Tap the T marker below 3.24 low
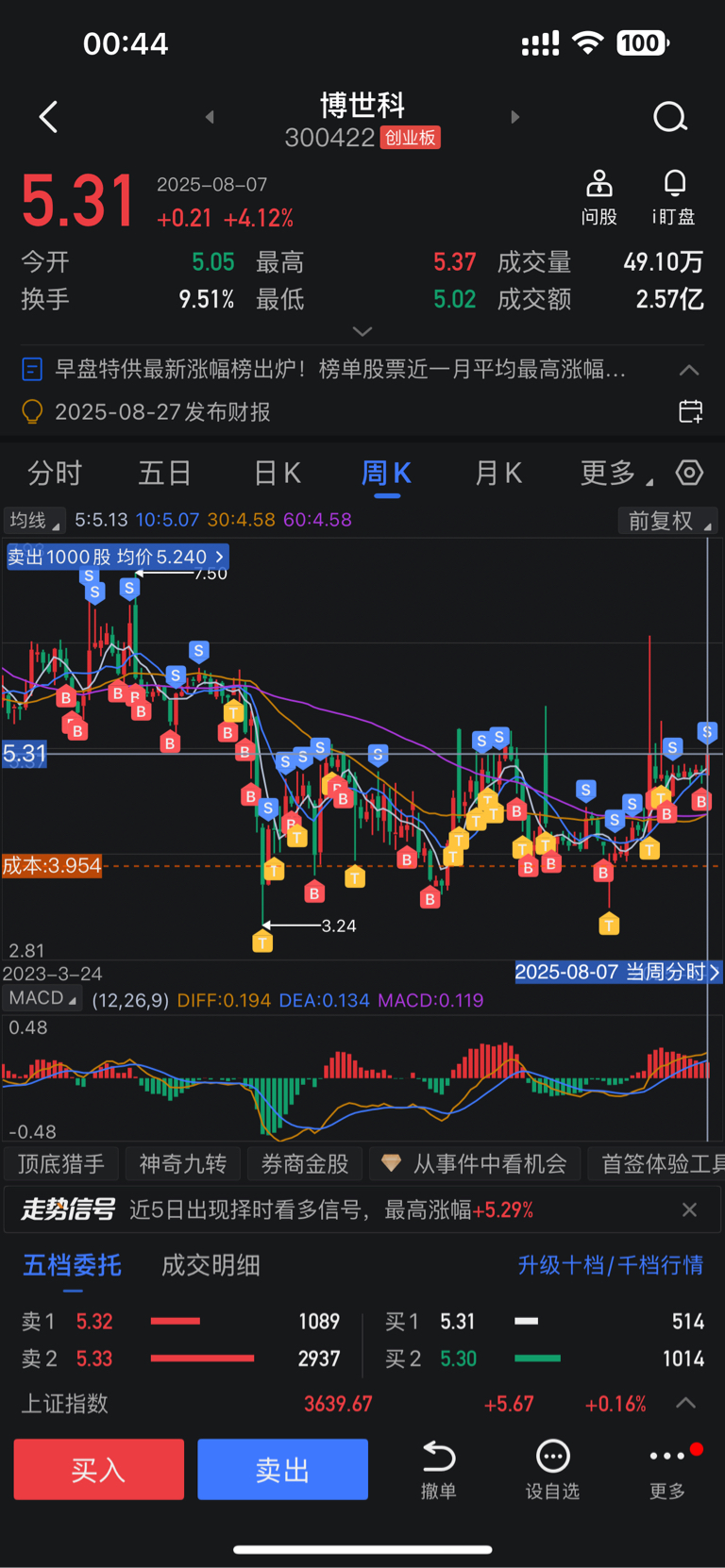Image resolution: width=725 pixels, height=1568 pixels. 262,942
